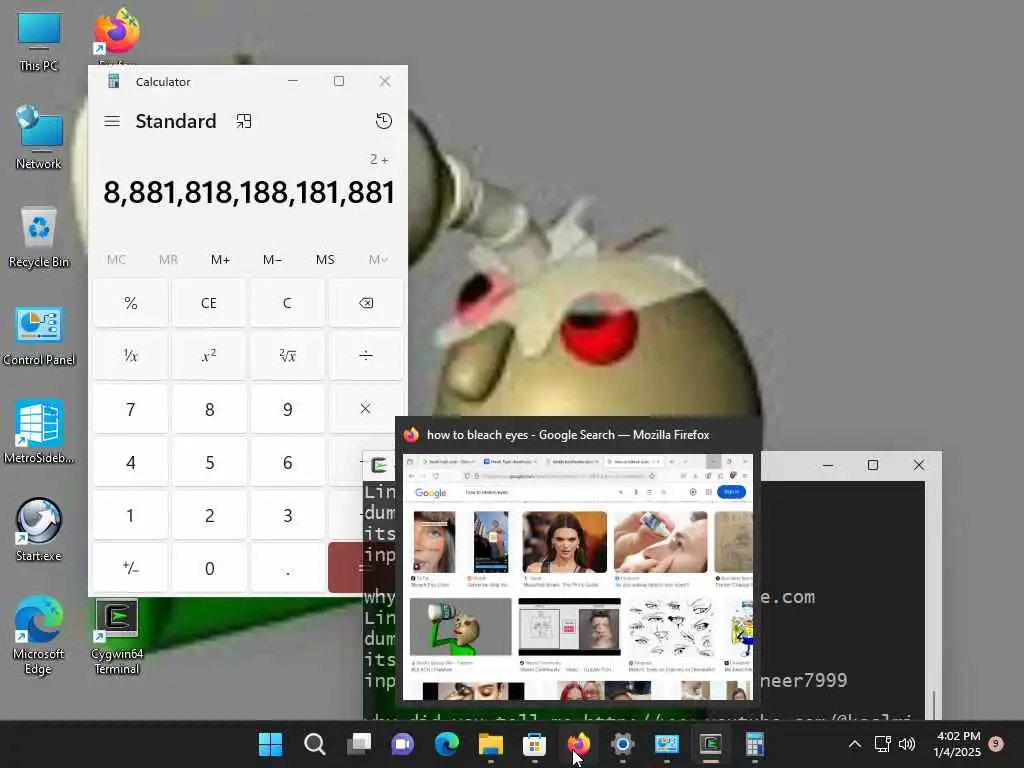Click the percent key in Calculator

(131, 303)
